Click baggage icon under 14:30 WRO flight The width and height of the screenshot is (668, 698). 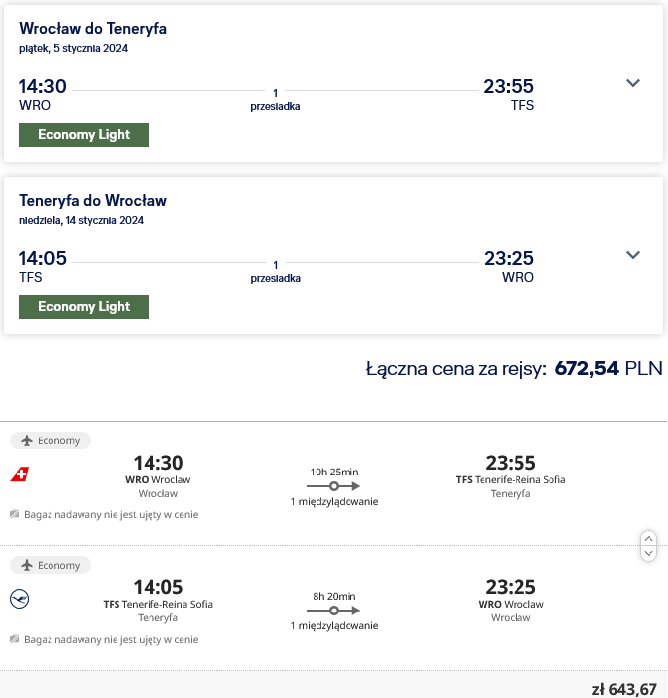pos(15,514)
